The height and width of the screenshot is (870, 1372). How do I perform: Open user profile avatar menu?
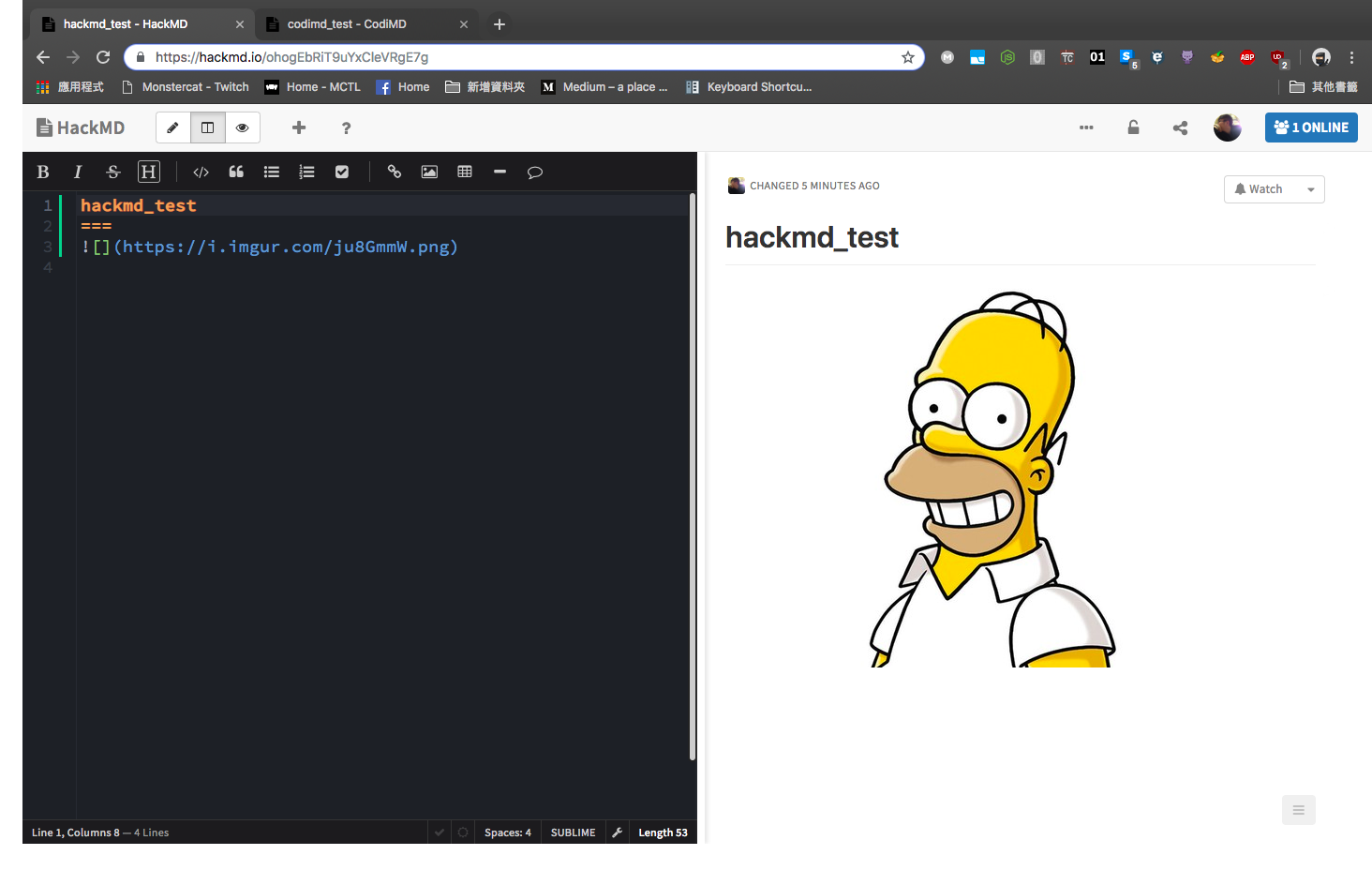[1227, 127]
